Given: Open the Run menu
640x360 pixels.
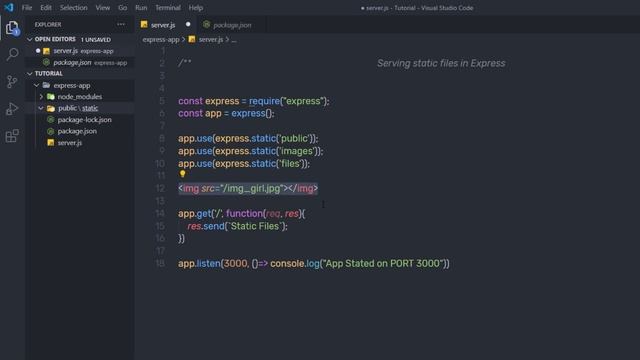Looking at the screenshot, I should 141,8.
